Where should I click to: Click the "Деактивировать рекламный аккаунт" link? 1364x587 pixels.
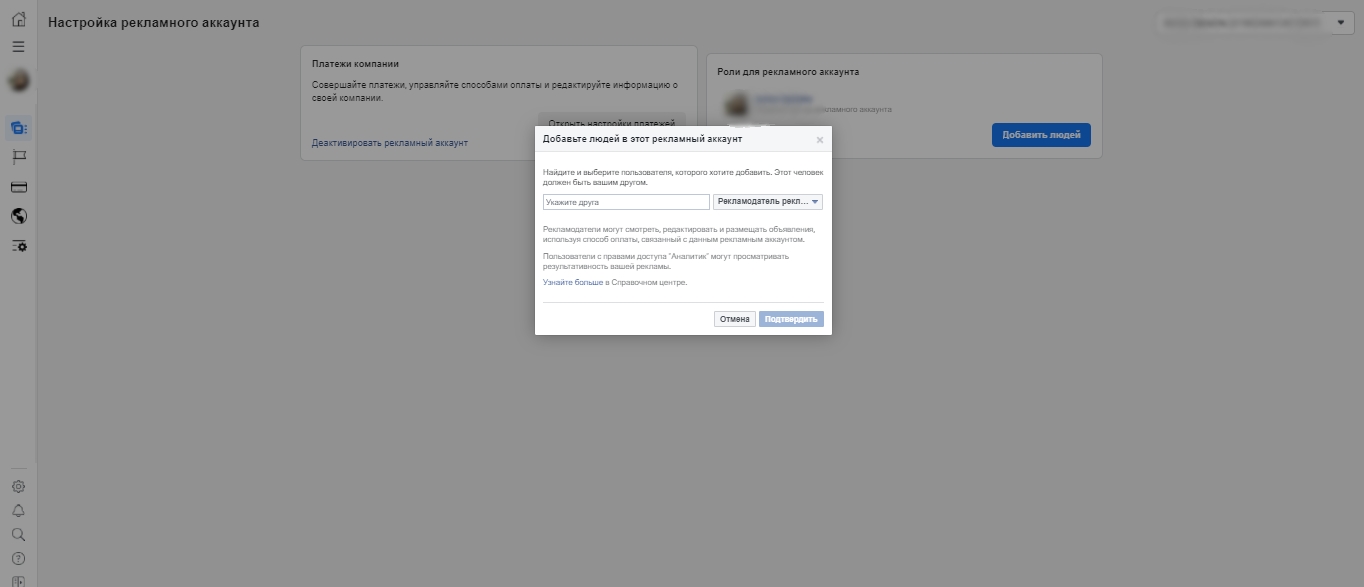click(389, 143)
